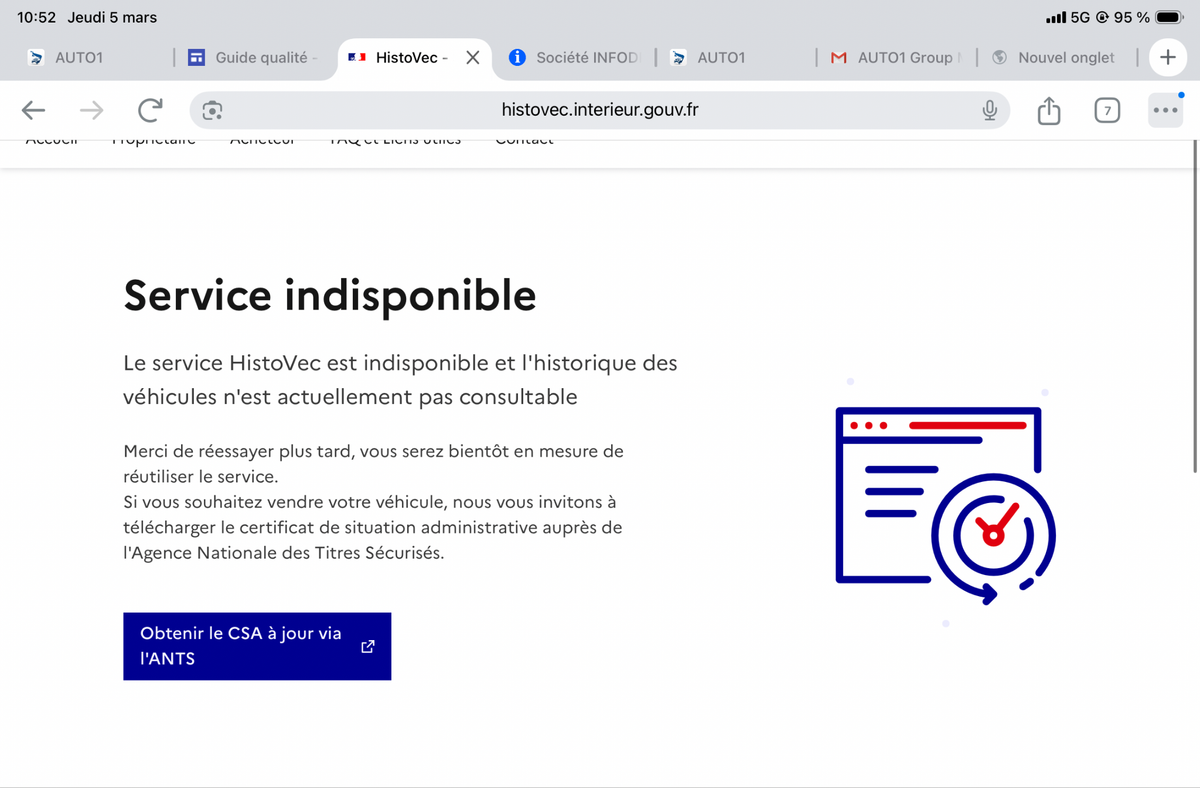Tap the battery indicator in status bar
The image size is (1200, 788).
pos(1169,17)
